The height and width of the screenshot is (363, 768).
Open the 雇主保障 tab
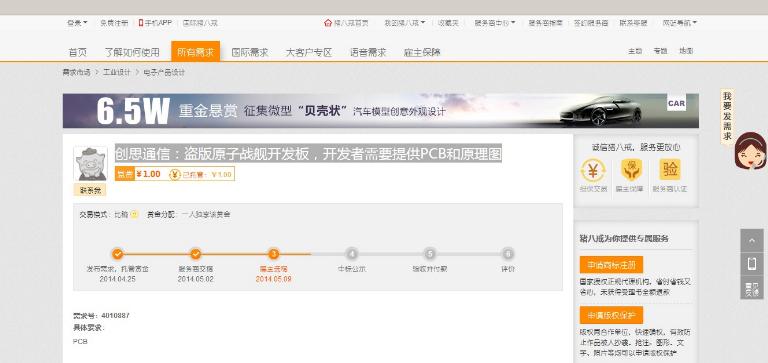422,52
